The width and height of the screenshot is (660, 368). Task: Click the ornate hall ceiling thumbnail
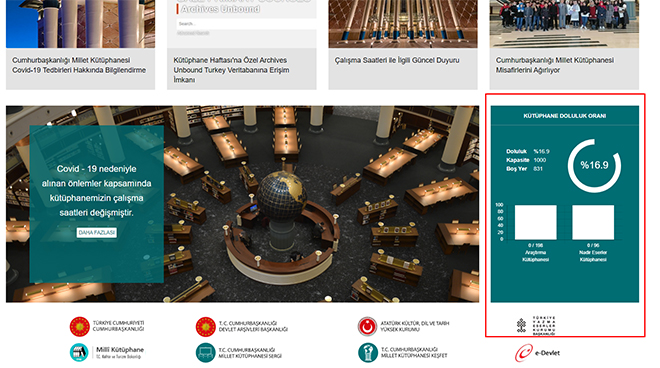[403, 24]
